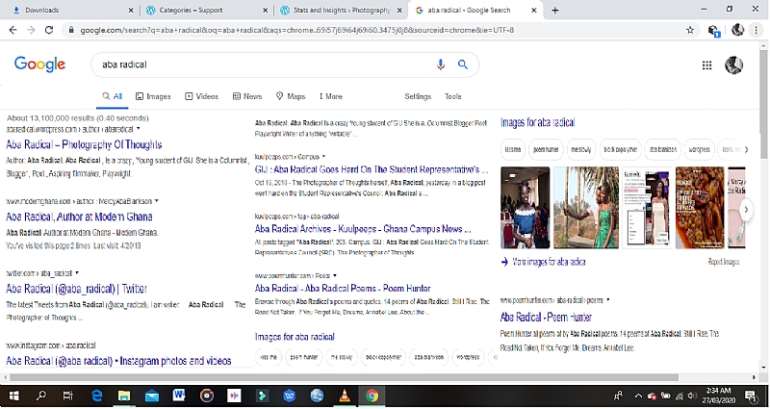Open the Chrome profile avatar in toolbar
Image resolution: width=770 pixels, height=409 pixels.
(738, 30)
